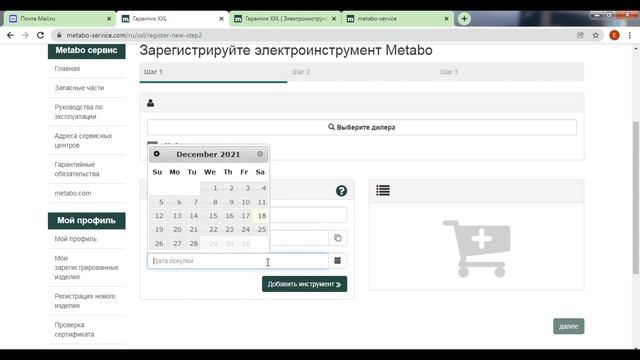Switch to the metabo-service browser tab
This screenshot has width=640, height=360.
[398, 19]
